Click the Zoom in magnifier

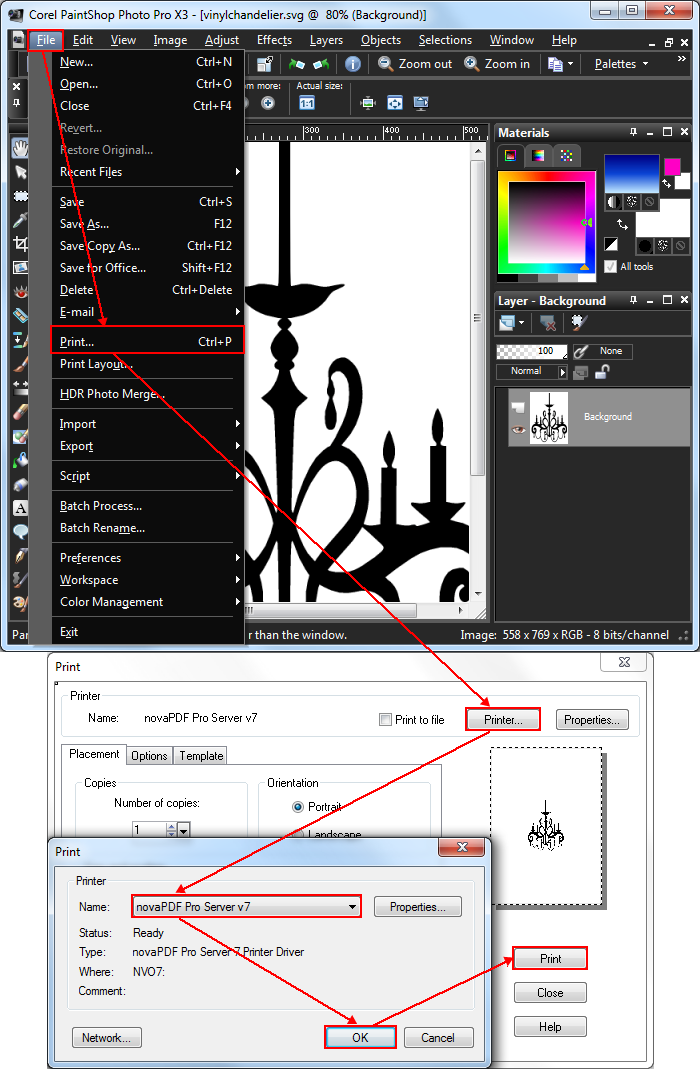pos(472,63)
